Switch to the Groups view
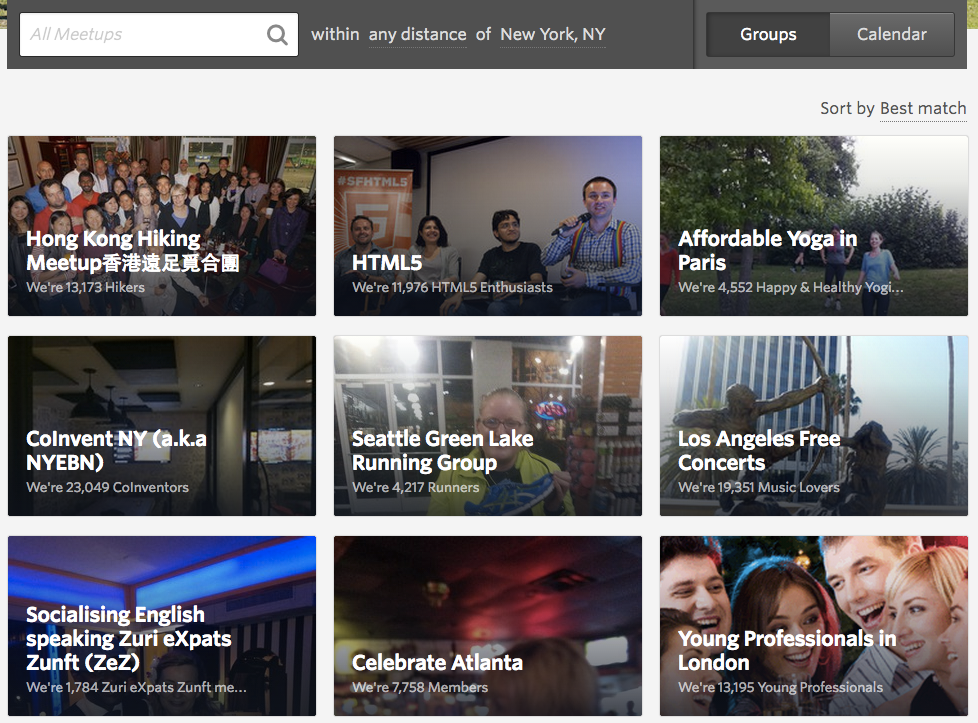This screenshot has height=723, width=978. tap(768, 34)
